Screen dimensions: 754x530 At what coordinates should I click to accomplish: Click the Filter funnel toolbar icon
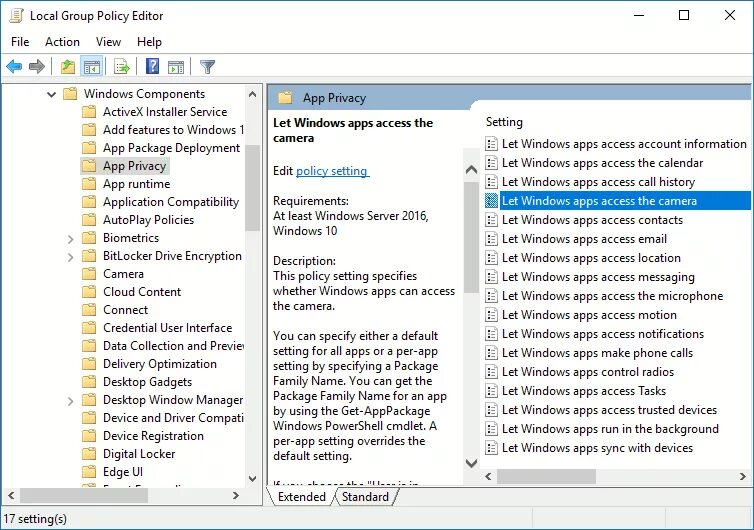[207, 66]
